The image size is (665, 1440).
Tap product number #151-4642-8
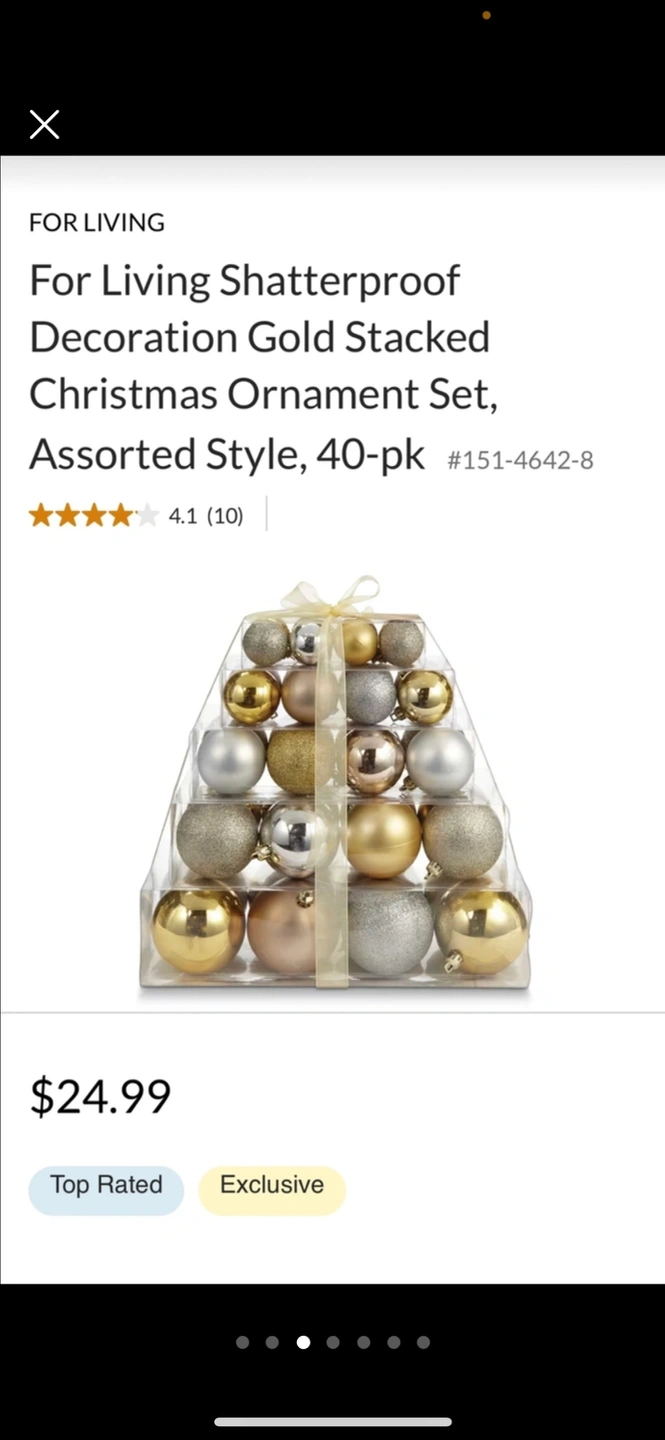tap(520, 460)
